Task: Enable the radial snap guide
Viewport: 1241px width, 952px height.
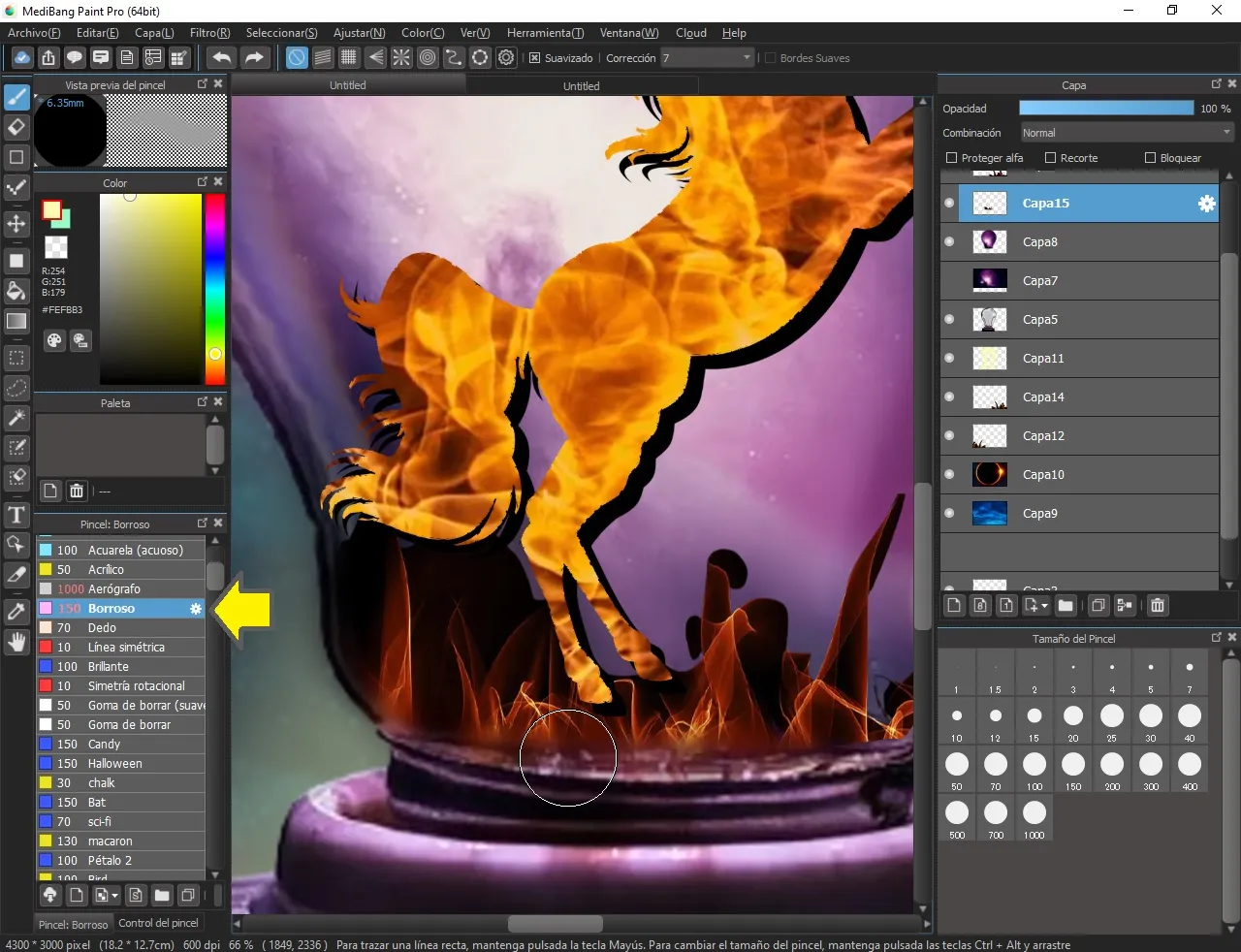Action: point(401,58)
